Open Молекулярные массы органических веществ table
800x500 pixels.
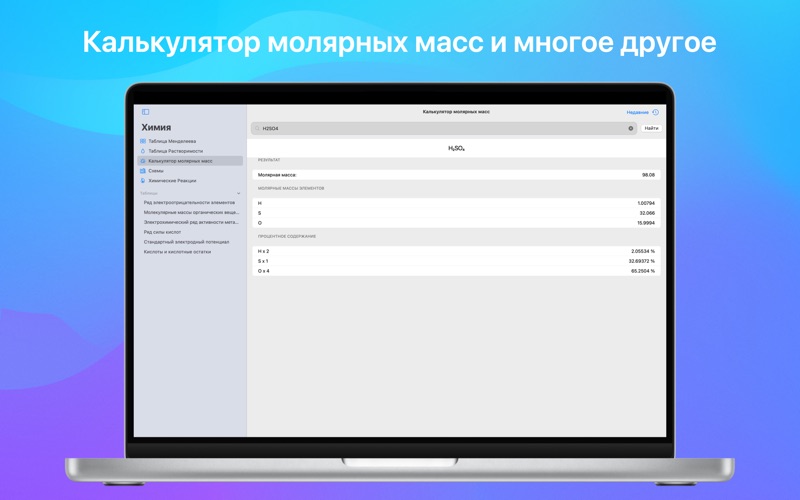[x=191, y=212]
